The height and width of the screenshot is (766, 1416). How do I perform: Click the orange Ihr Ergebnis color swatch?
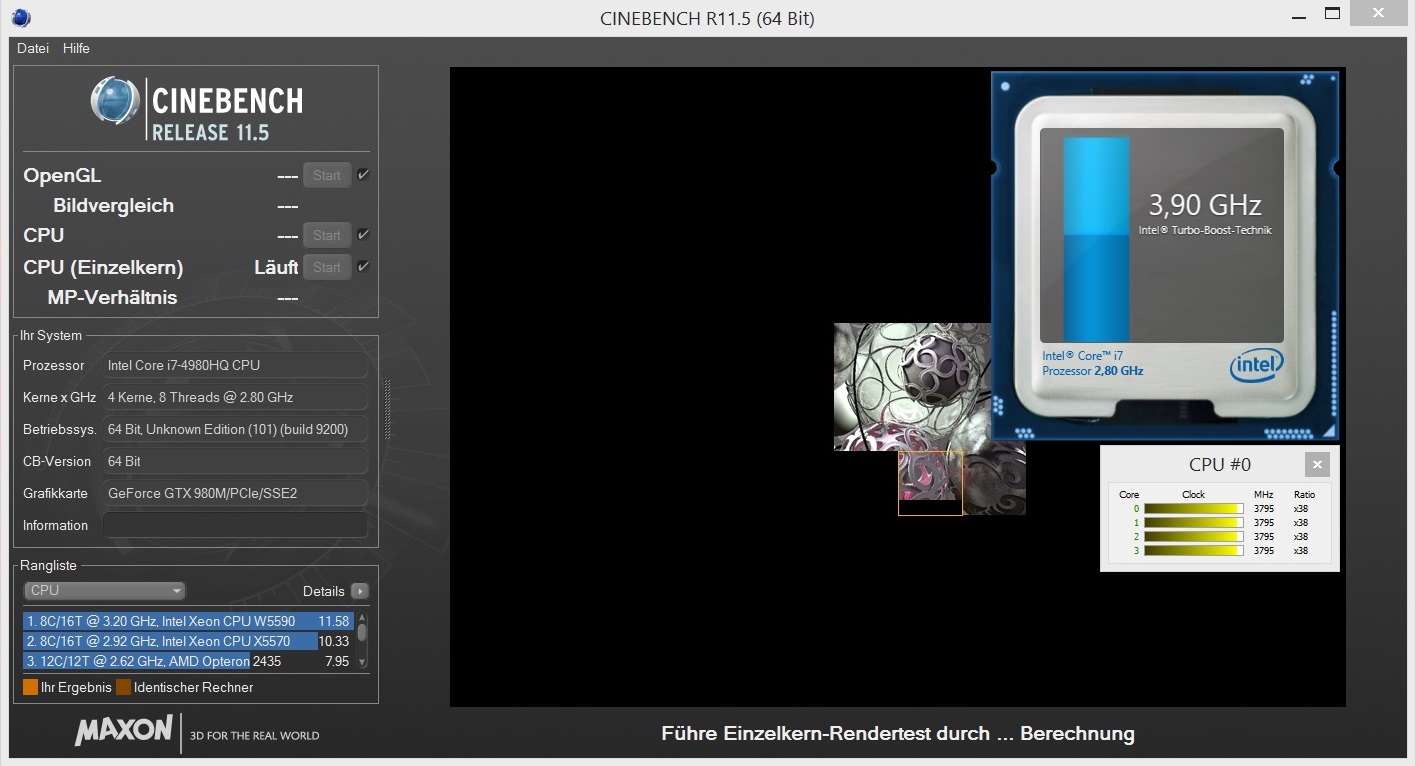[x=30, y=687]
